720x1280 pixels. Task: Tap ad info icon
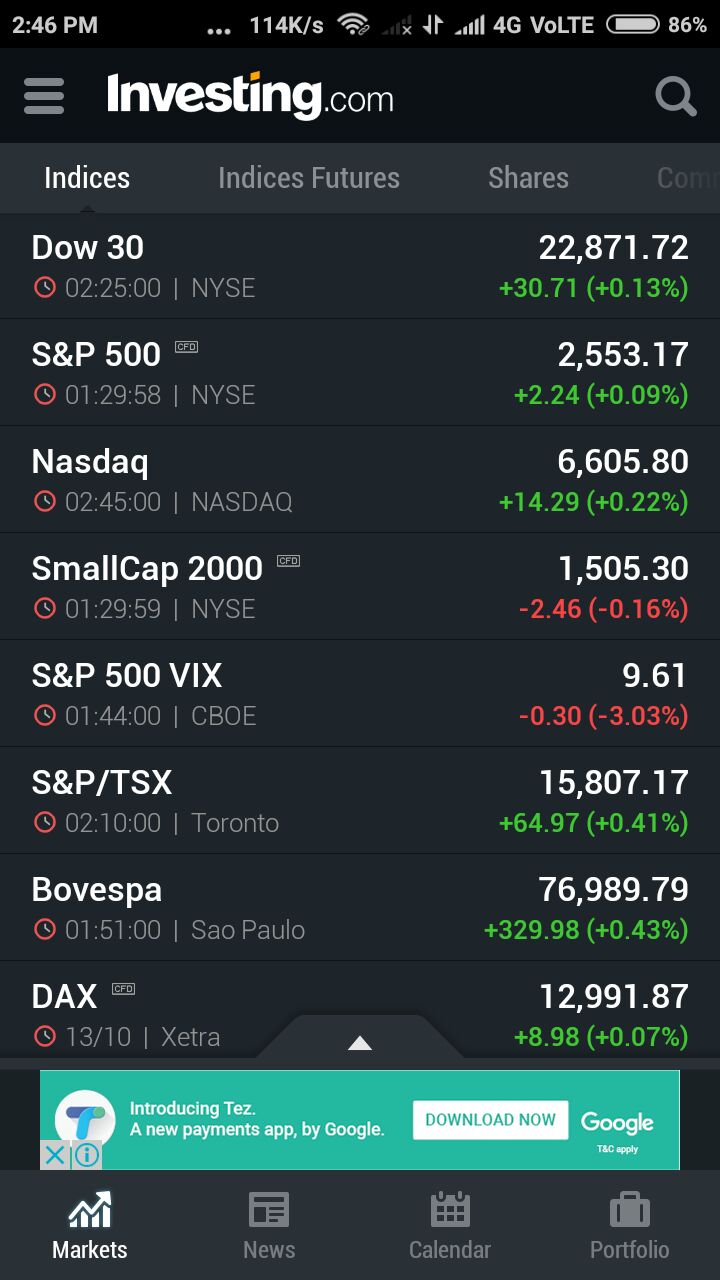pos(87,1155)
